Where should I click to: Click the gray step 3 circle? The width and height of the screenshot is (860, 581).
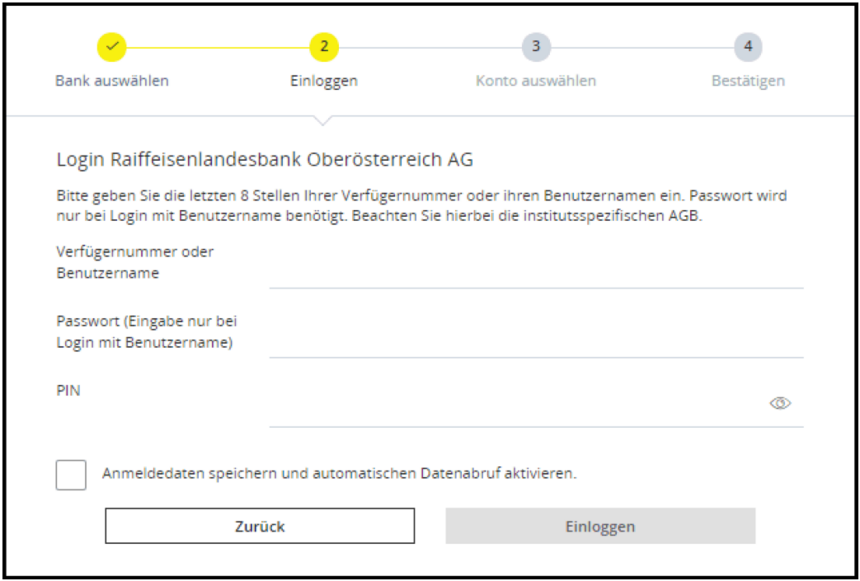536,47
